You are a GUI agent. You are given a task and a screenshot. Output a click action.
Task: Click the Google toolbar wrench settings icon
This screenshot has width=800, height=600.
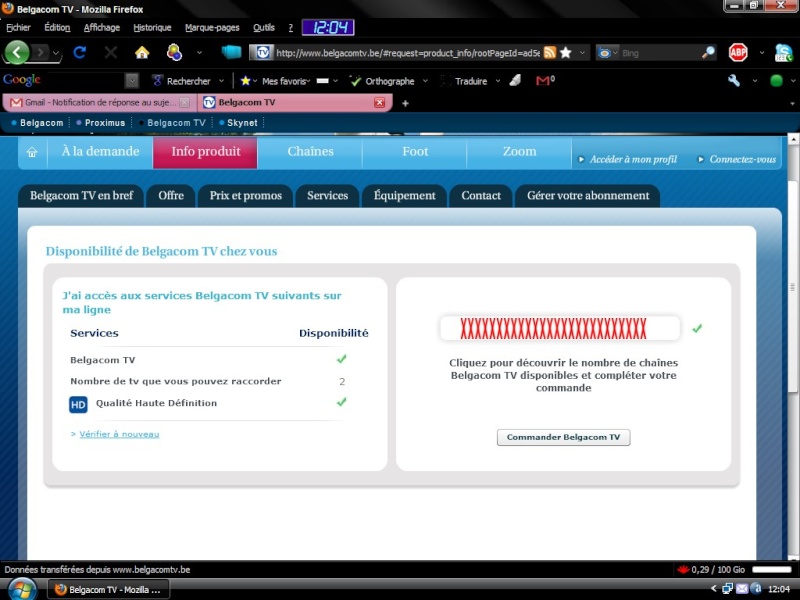tap(734, 80)
